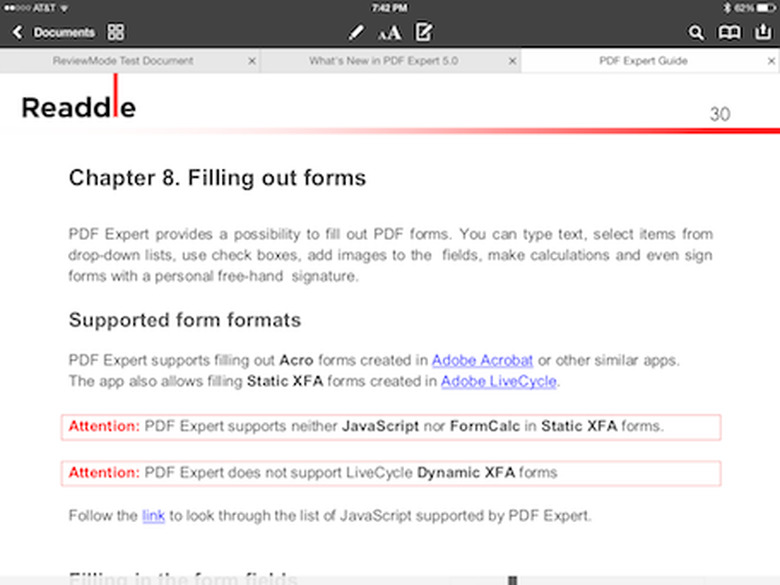Screen dimensions: 780x585
Task: Close the What's New in PDF Expert tab
Action: point(512,61)
